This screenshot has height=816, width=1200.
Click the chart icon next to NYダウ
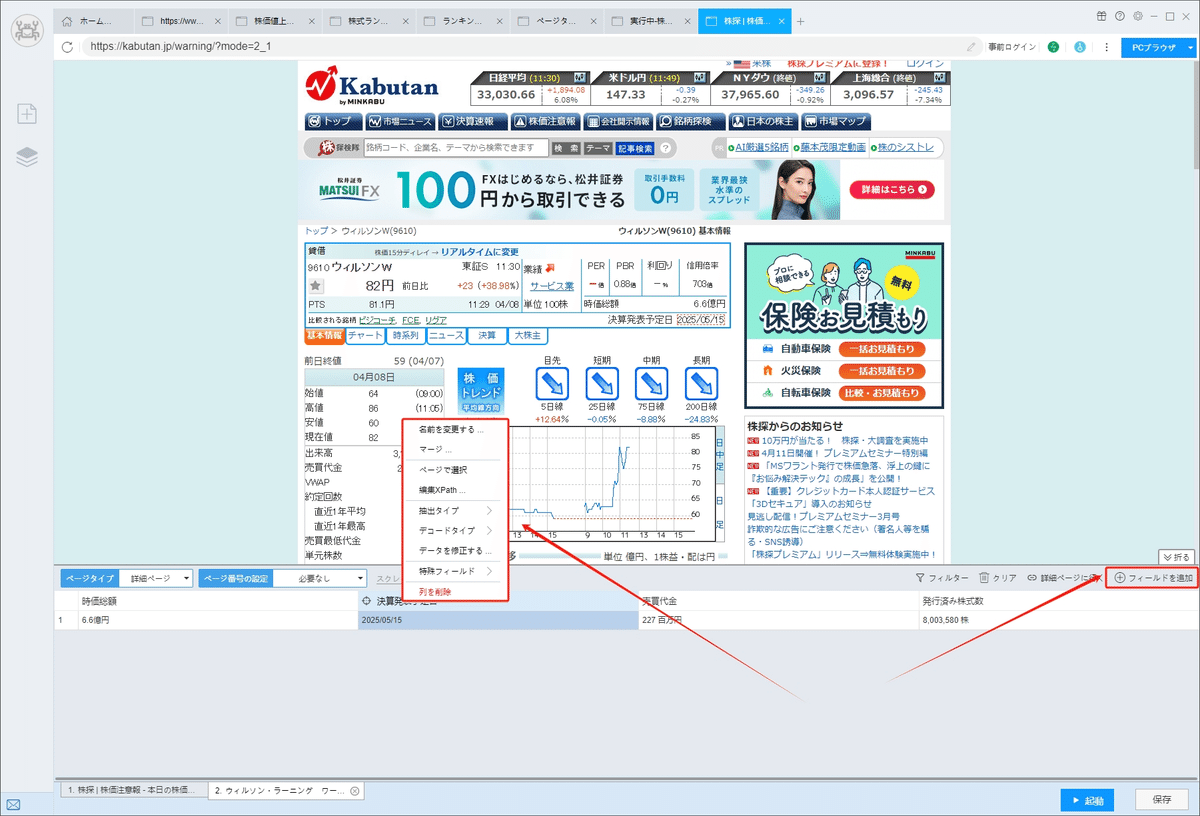point(822,77)
